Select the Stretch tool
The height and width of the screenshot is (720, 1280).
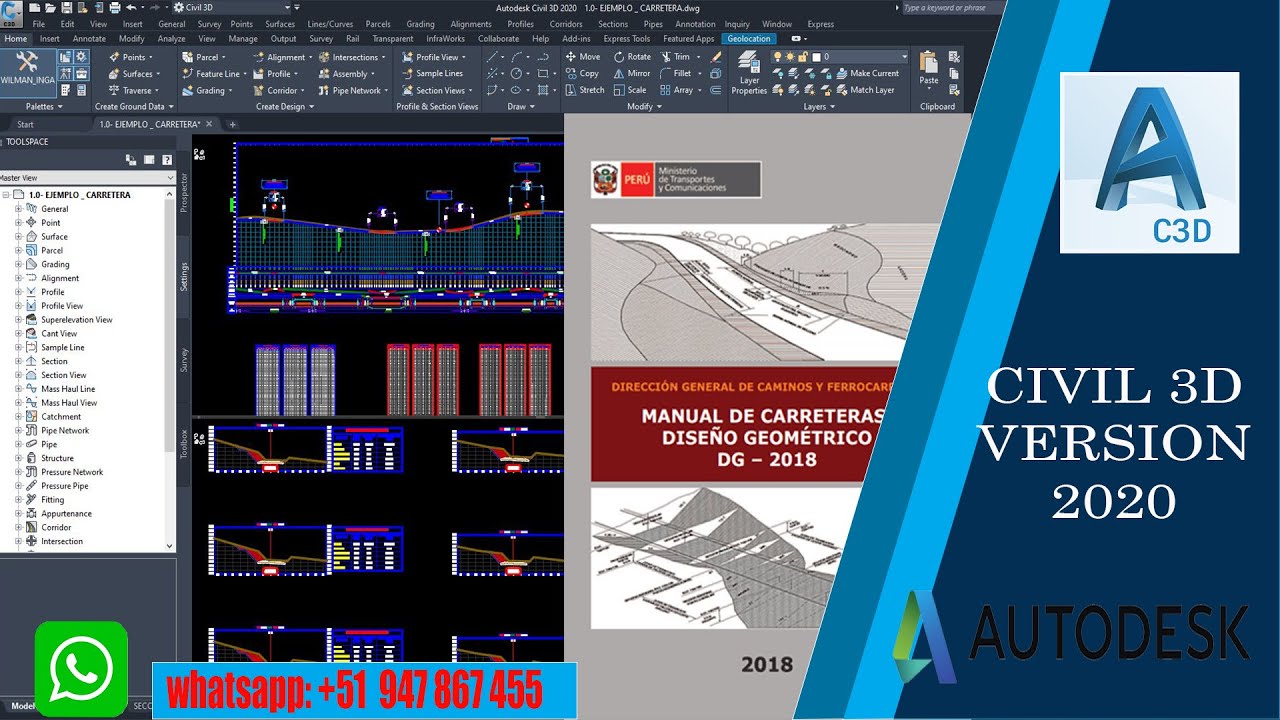(x=584, y=90)
